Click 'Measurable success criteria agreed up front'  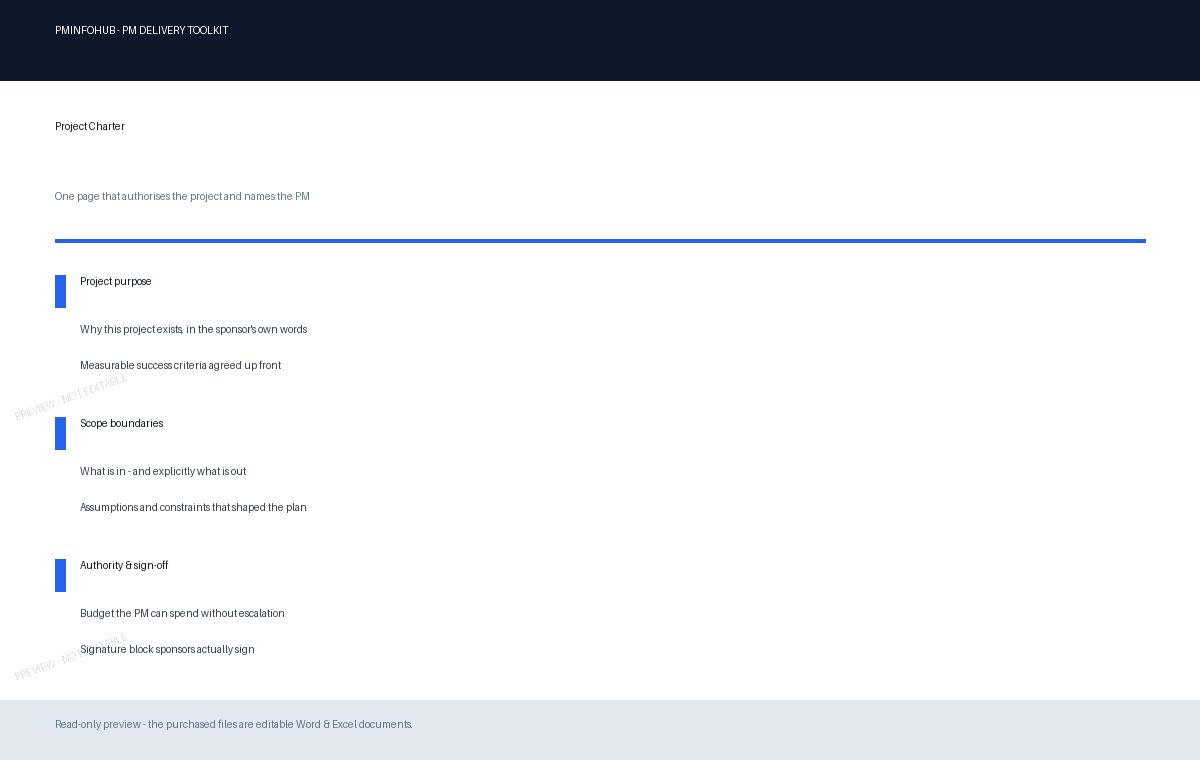(x=180, y=365)
